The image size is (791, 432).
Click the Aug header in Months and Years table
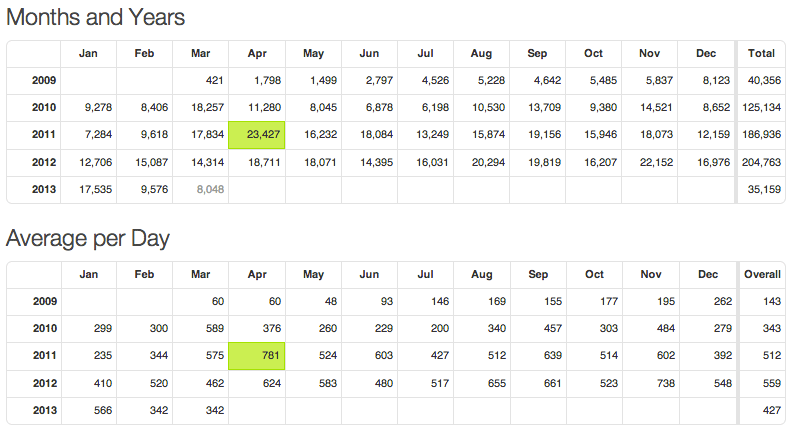point(482,53)
